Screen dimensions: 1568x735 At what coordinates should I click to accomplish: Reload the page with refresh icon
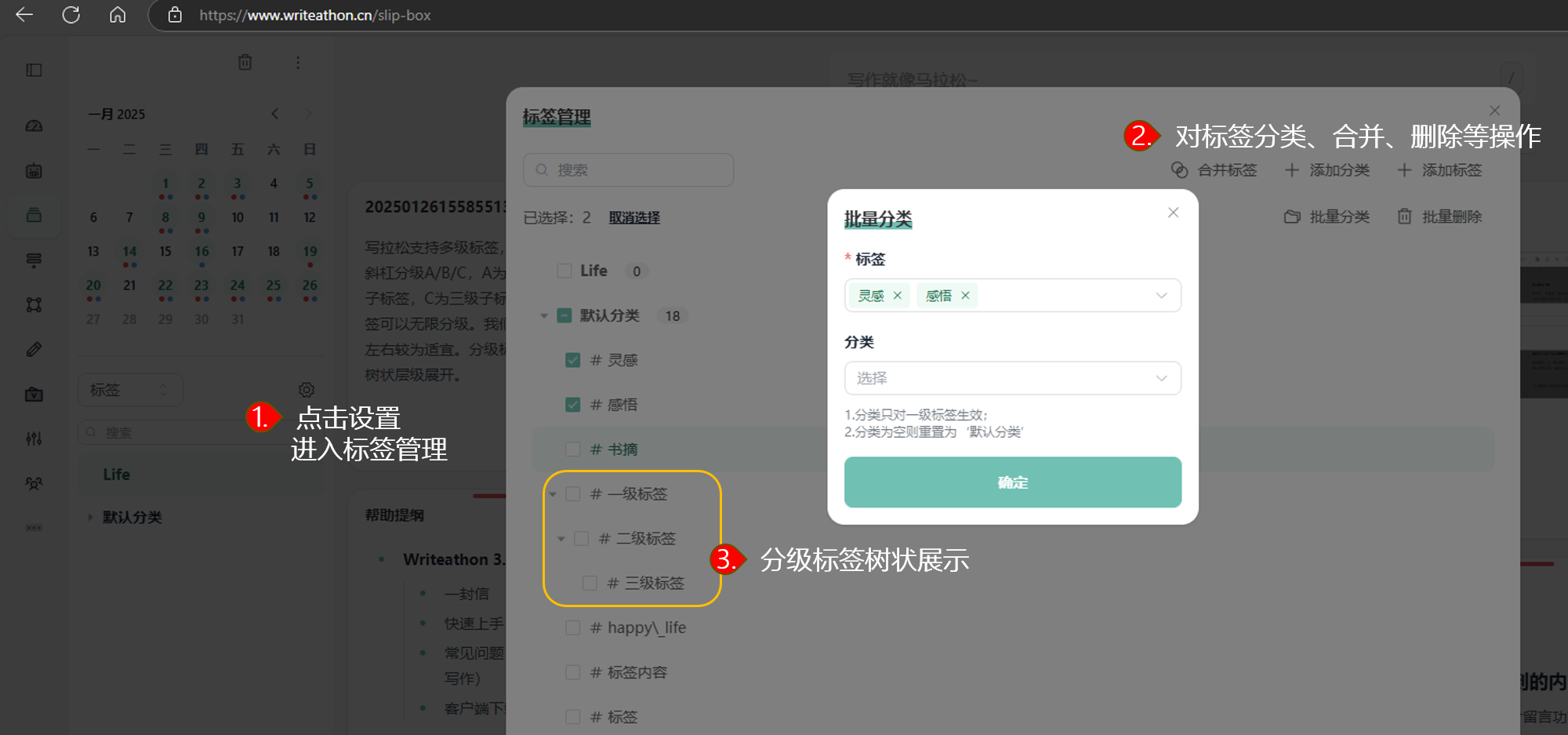[x=71, y=15]
